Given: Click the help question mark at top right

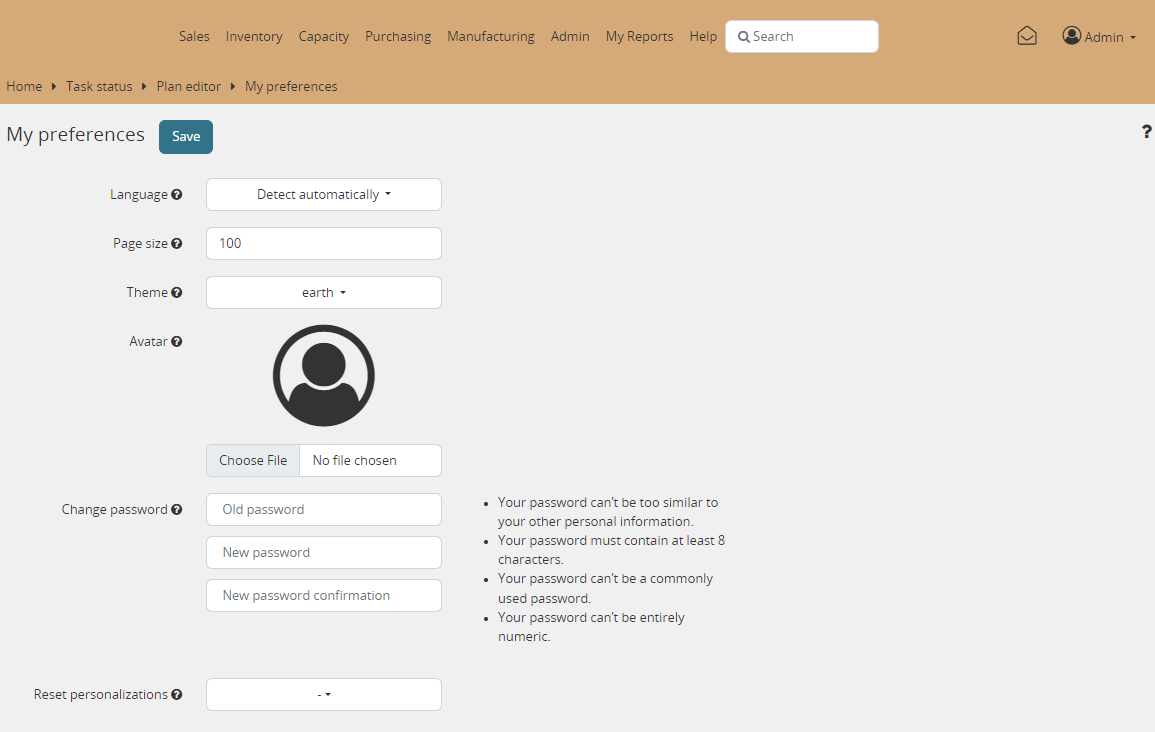Looking at the screenshot, I should pyautogui.click(x=1146, y=132).
